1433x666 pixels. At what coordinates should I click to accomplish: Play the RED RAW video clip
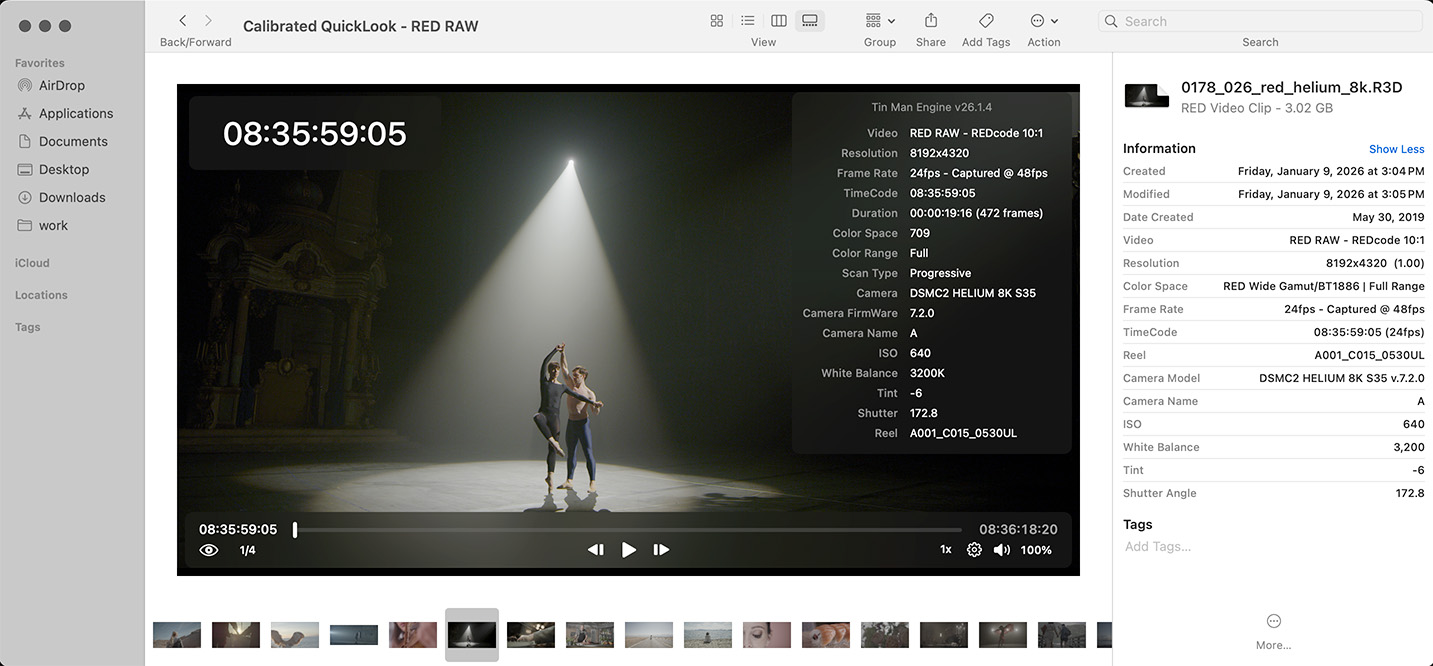[628, 550]
